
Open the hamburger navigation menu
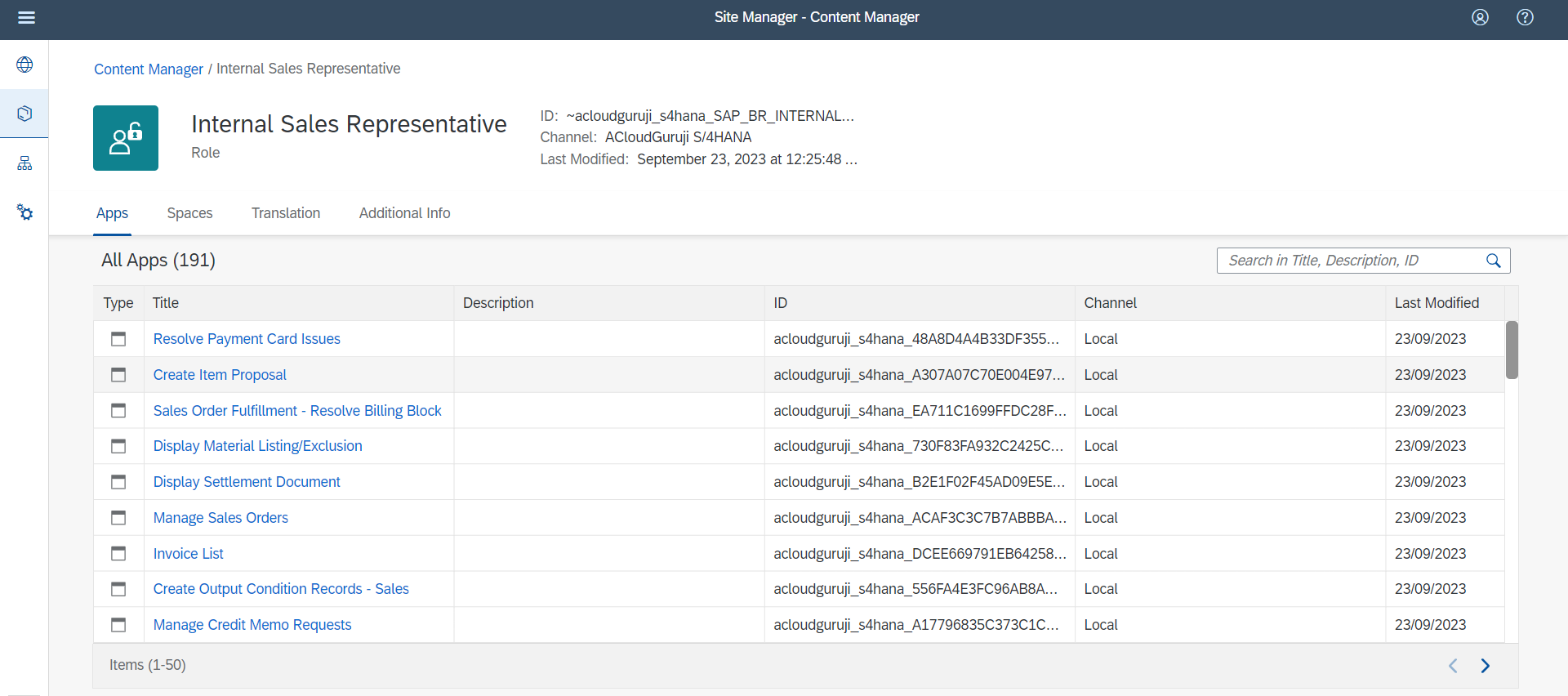(26, 18)
